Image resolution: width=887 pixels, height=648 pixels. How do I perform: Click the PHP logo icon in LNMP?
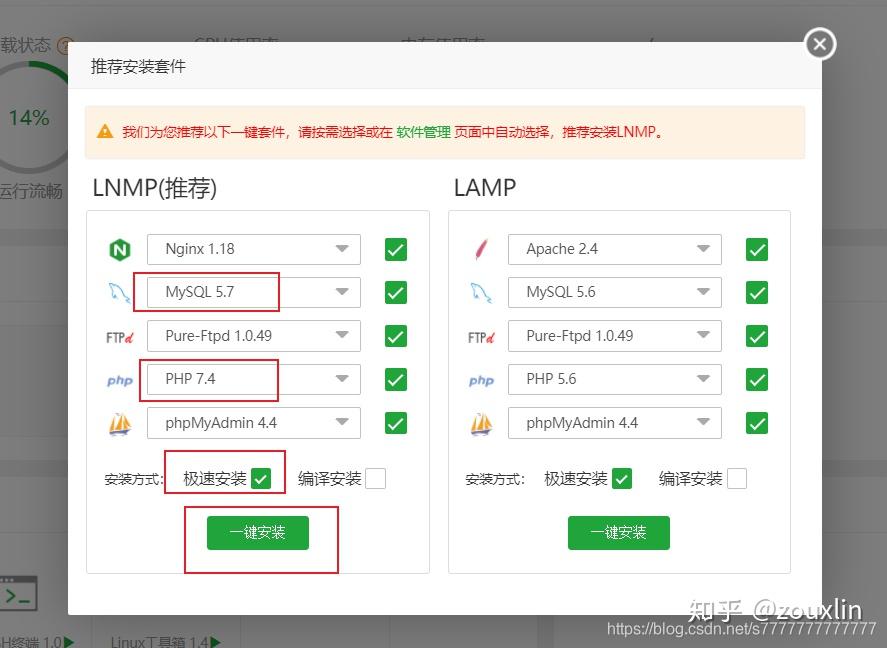(119, 381)
